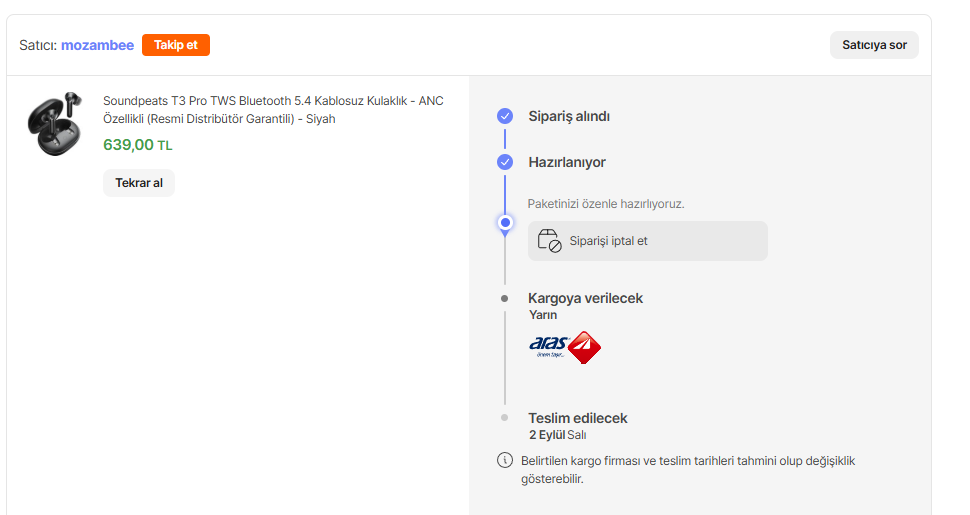Select the Hazırlanıyor status text
Image resolution: width=970 pixels, height=515 pixels.
pos(567,162)
